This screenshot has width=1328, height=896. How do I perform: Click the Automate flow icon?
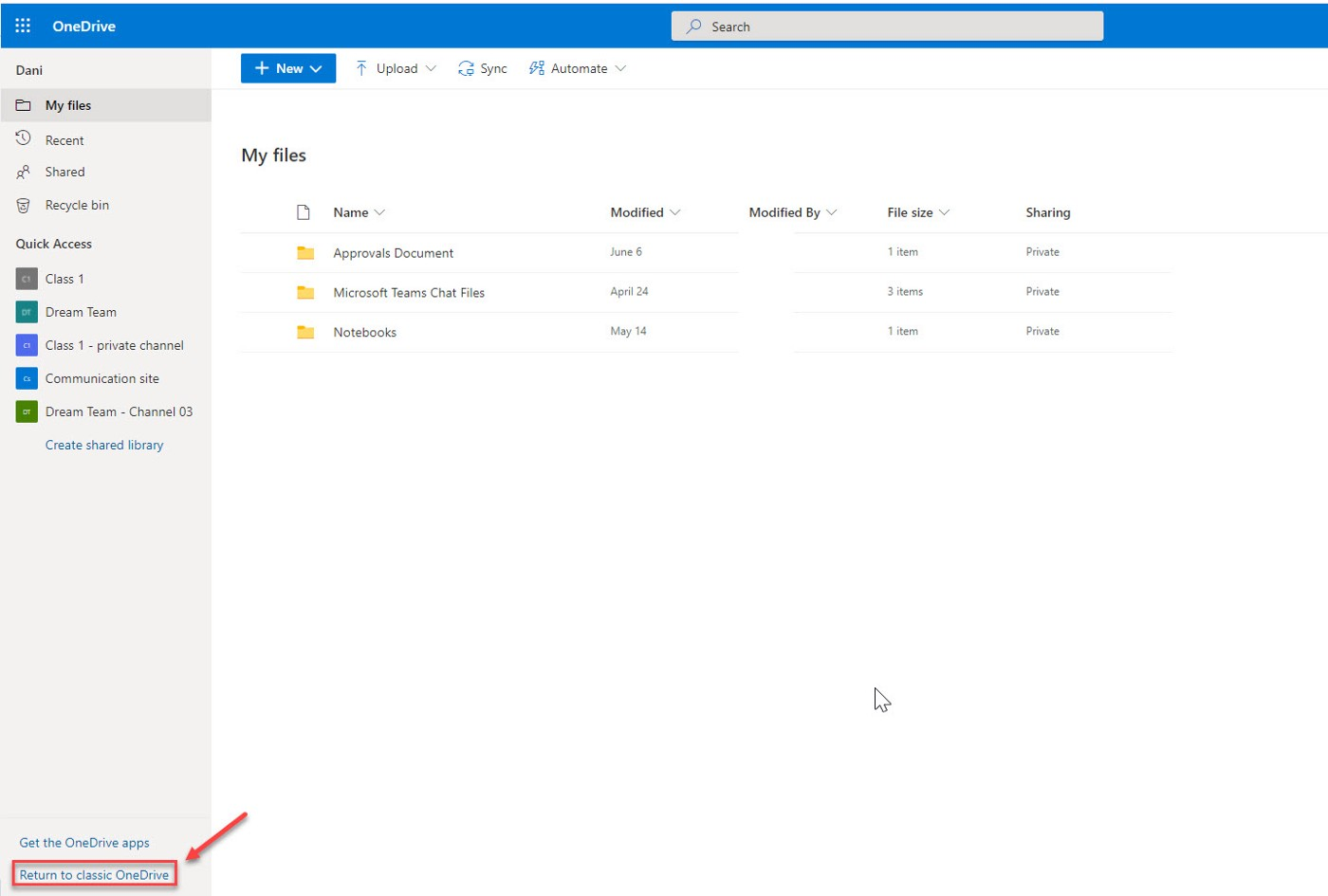tap(537, 68)
